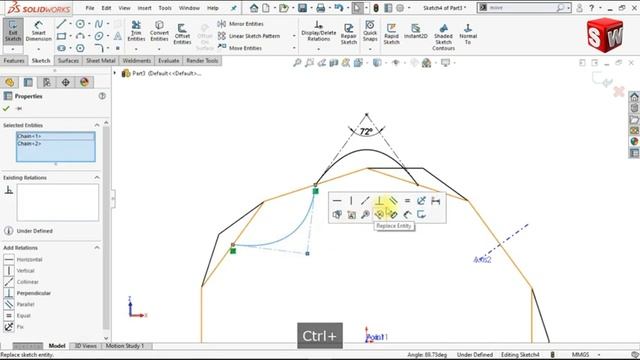Select the Smart Dimension tool

(38, 31)
